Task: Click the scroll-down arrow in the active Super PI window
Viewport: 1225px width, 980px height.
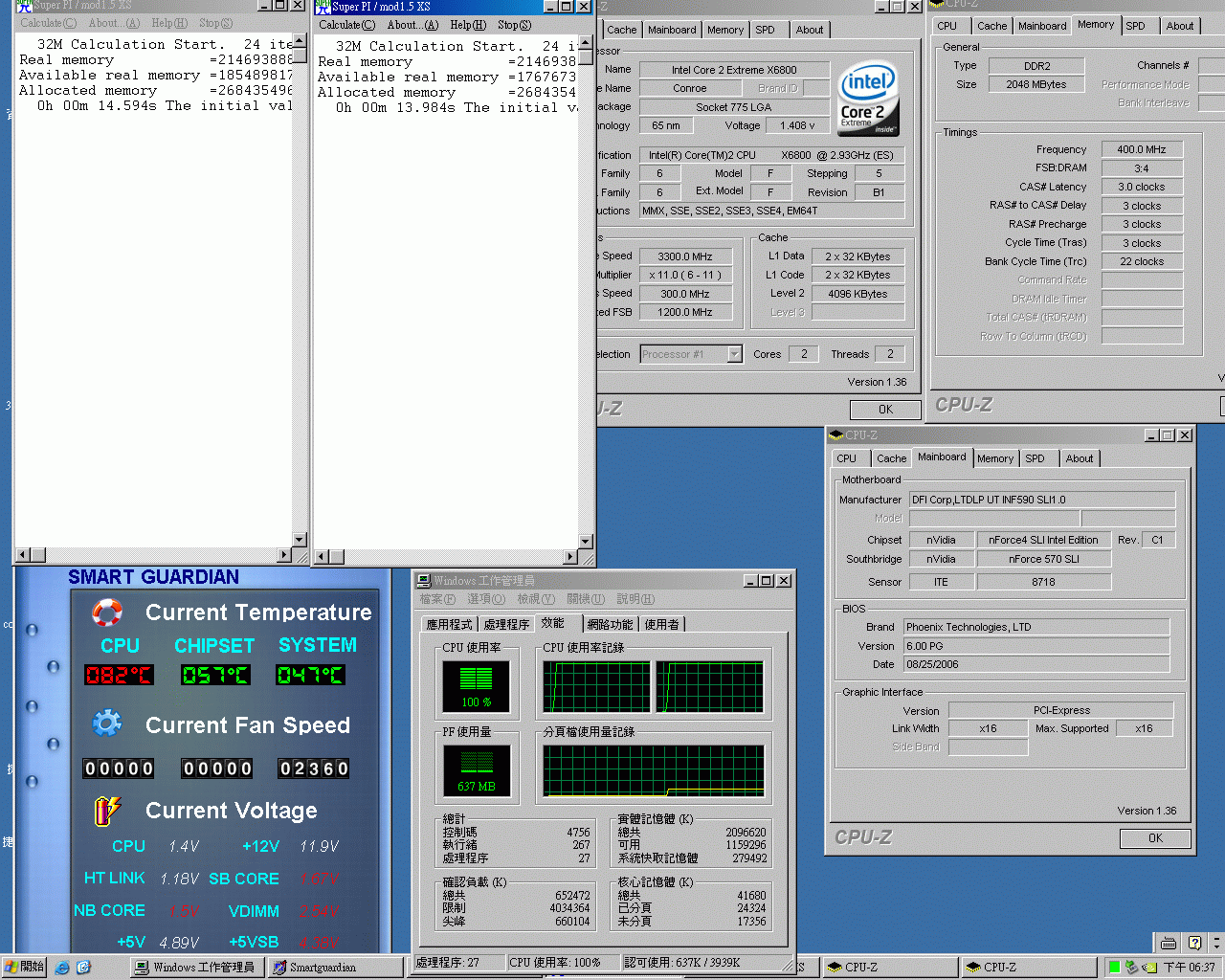Action: [587, 541]
